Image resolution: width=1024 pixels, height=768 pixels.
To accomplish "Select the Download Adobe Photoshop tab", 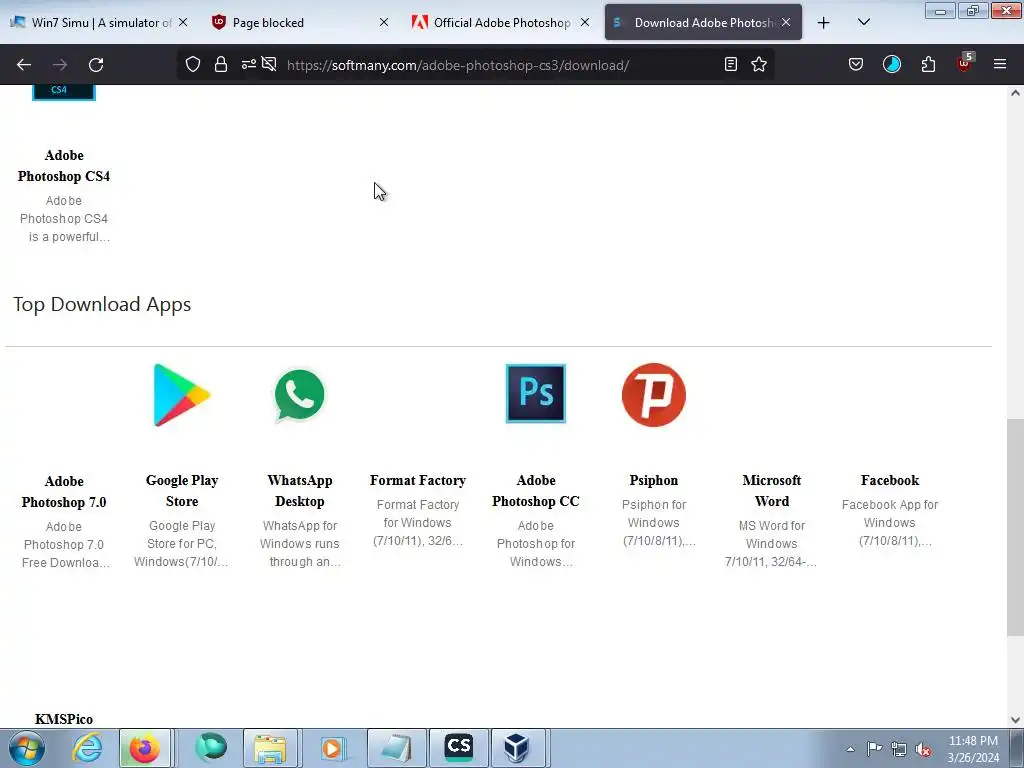I will pos(703,23).
